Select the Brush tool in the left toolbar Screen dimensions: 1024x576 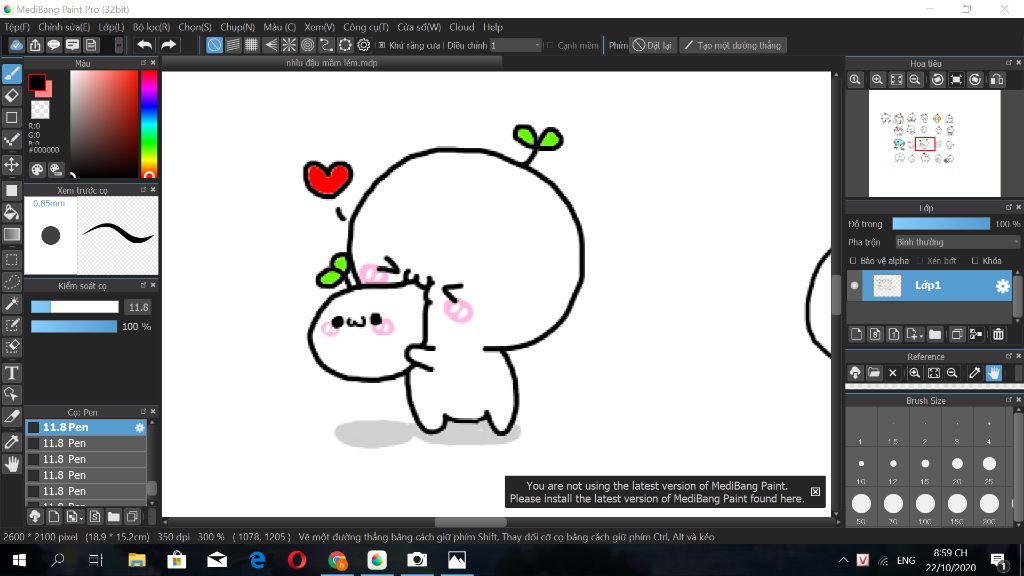click(12, 74)
